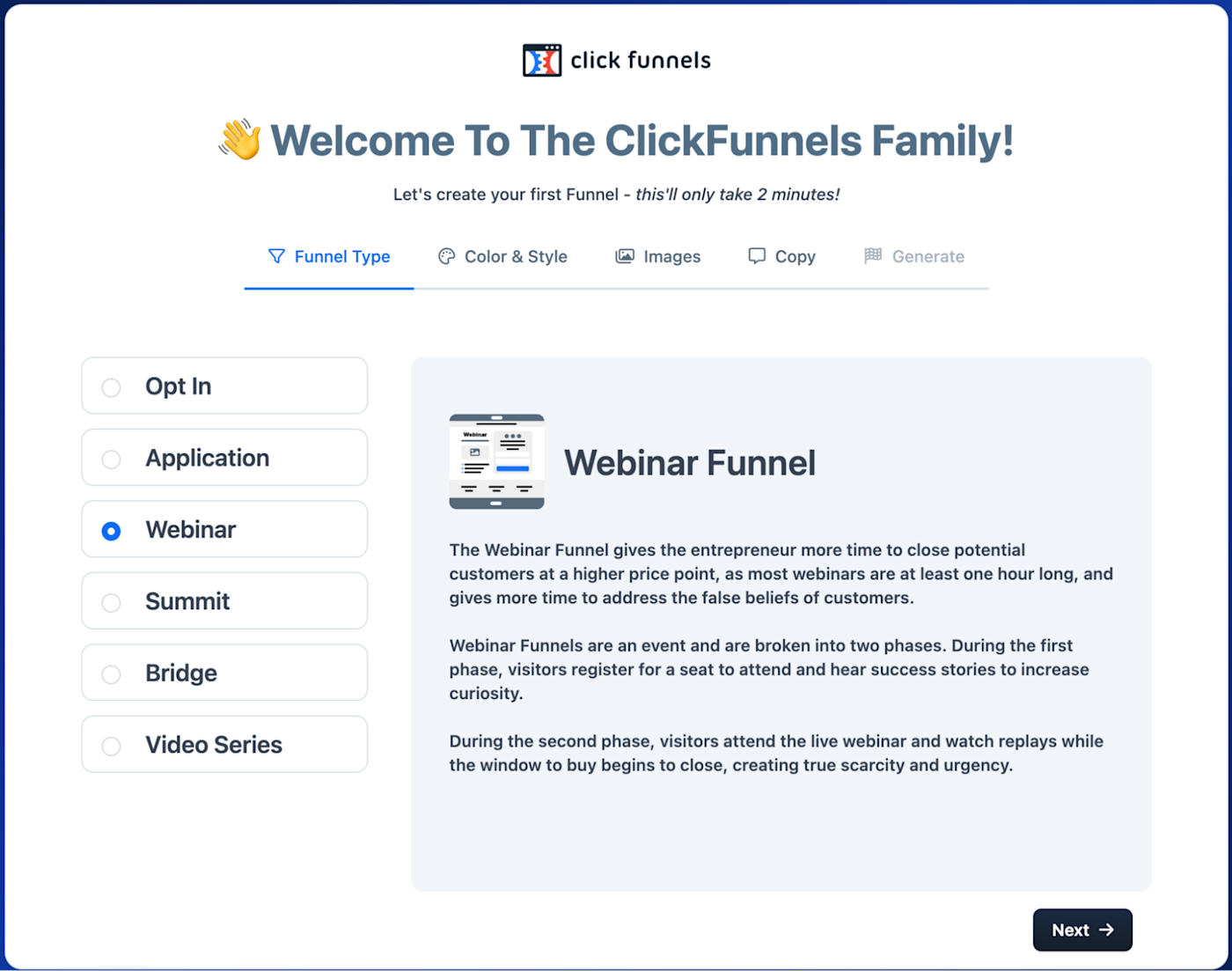This screenshot has width=1232, height=971.
Task: Click the paragraph starting 'During the second phase'
Action: [x=776, y=753]
